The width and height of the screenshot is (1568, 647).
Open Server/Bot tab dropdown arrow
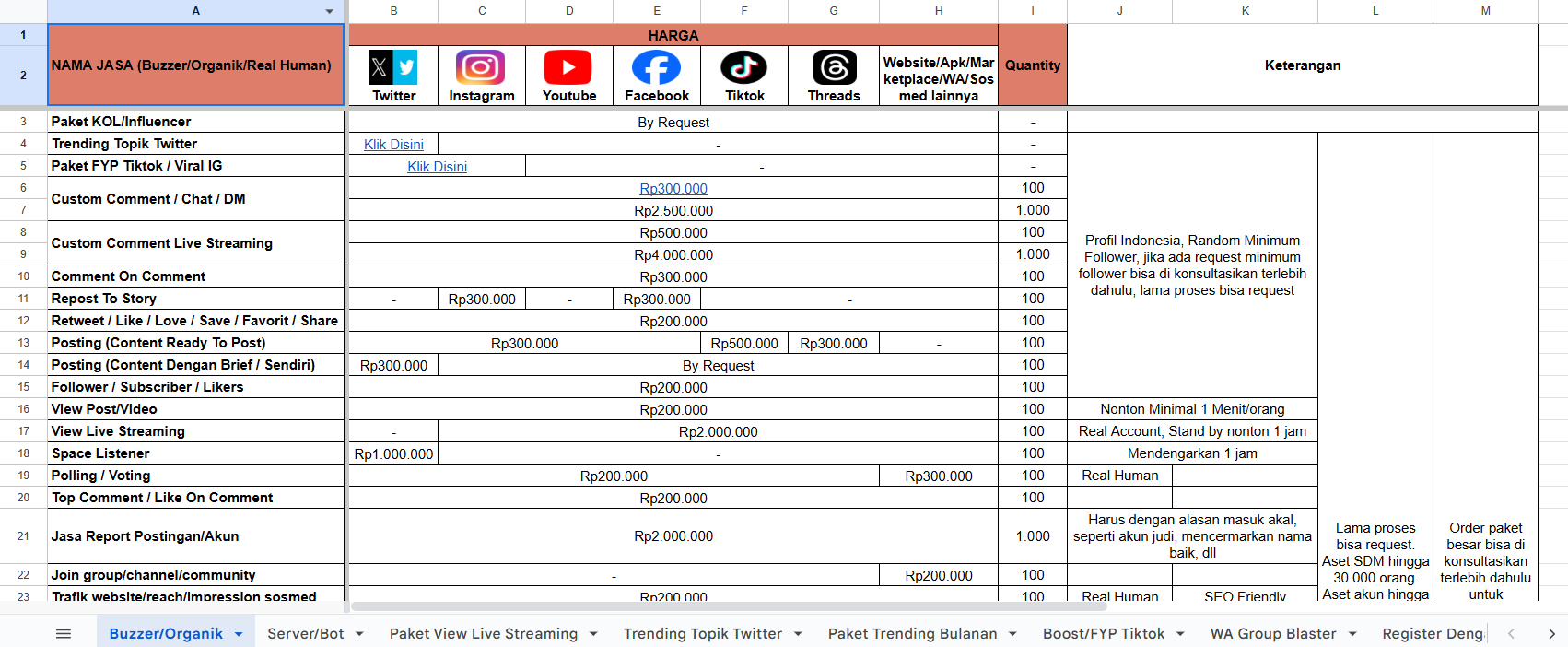(x=359, y=634)
